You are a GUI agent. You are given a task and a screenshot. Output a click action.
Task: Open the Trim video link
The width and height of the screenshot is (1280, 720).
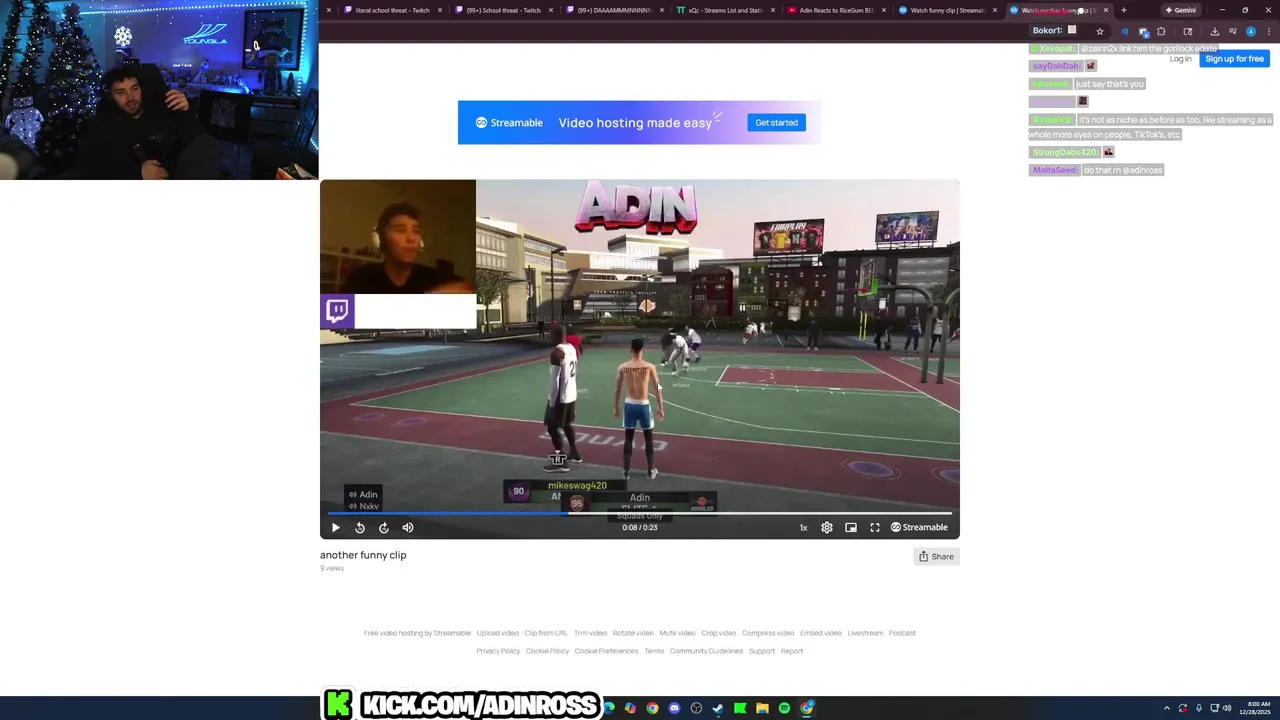(590, 633)
